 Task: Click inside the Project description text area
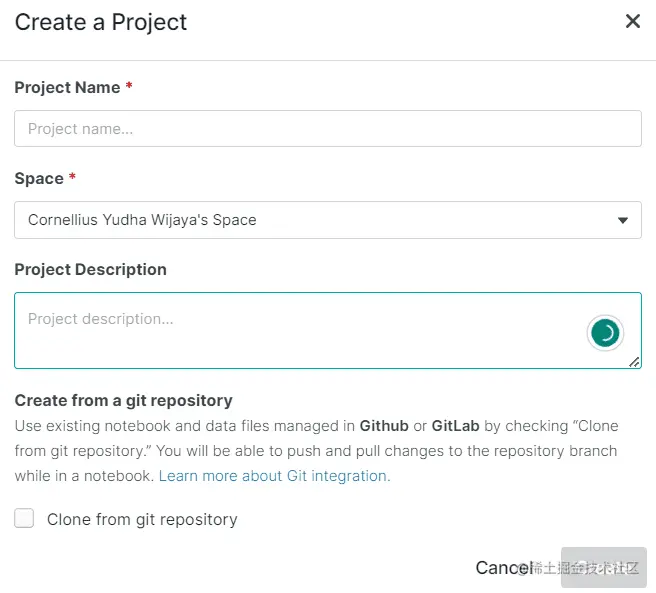pos(300,330)
